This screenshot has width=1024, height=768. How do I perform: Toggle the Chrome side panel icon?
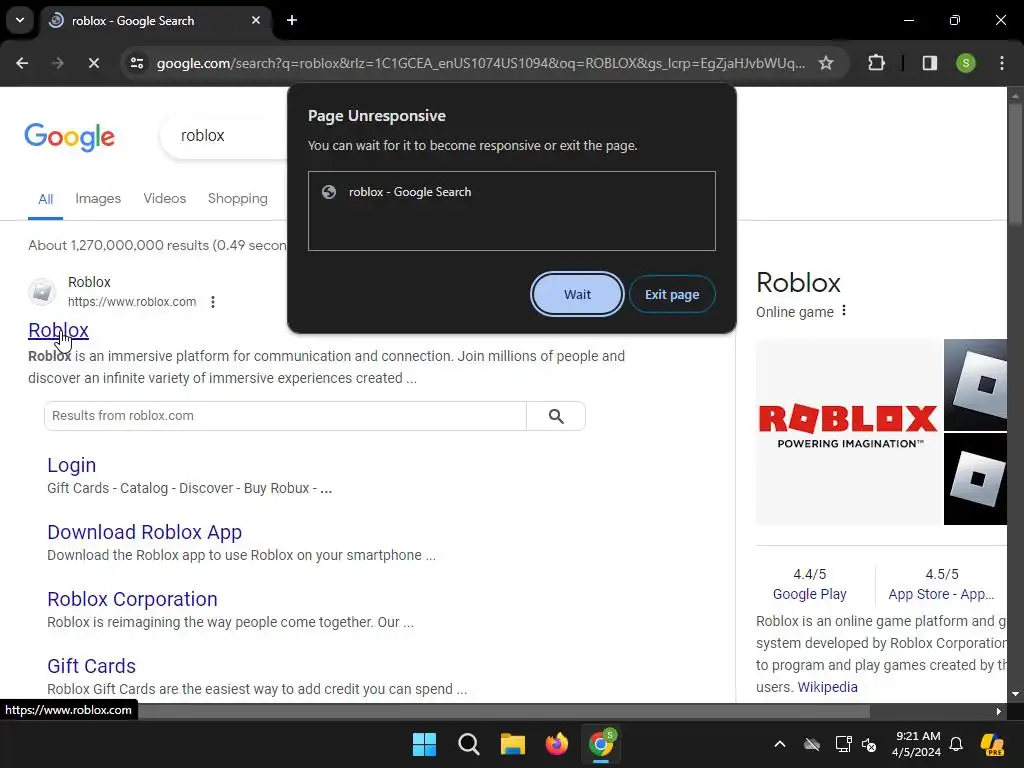pos(929,63)
